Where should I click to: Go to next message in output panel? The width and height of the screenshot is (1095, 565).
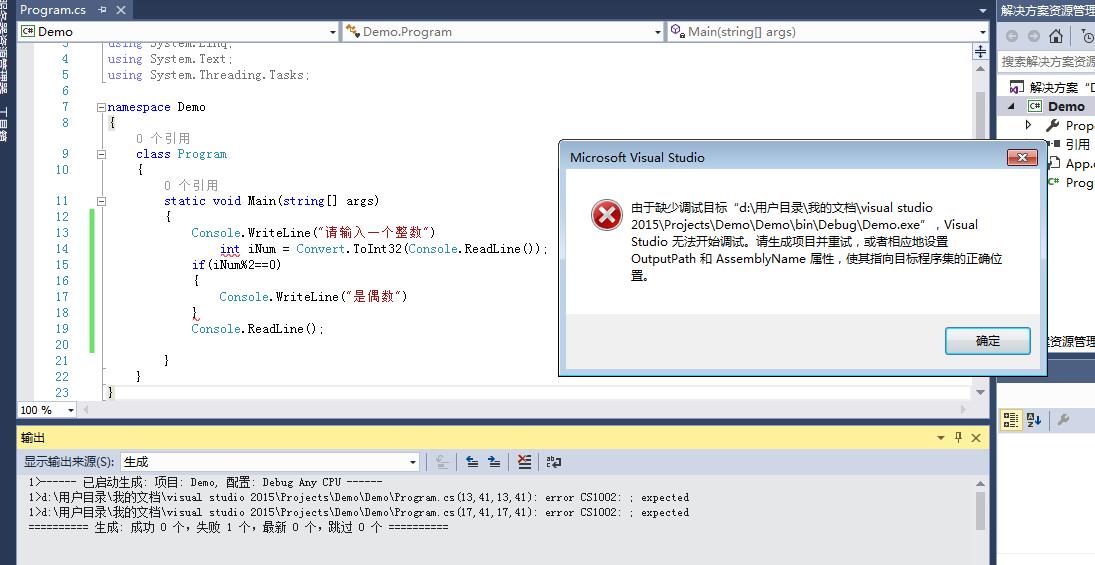point(494,462)
